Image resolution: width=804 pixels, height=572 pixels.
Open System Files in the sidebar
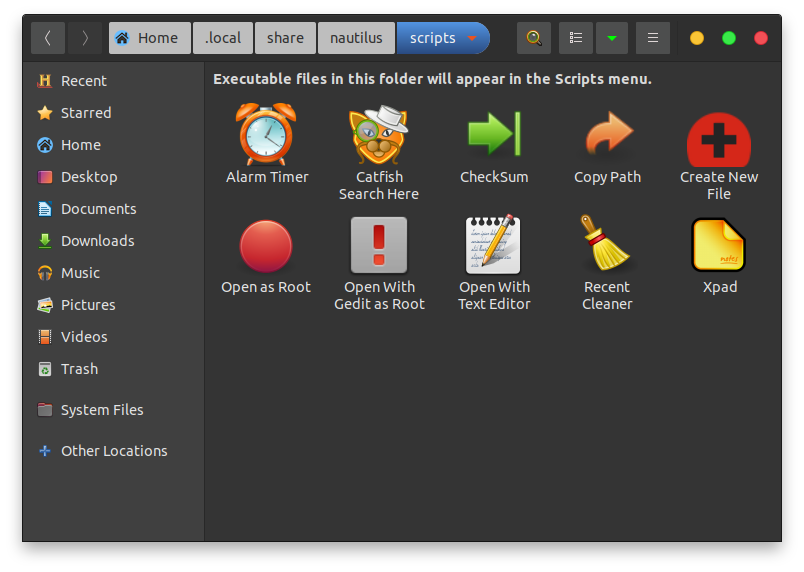pyautogui.click(x=113, y=410)
